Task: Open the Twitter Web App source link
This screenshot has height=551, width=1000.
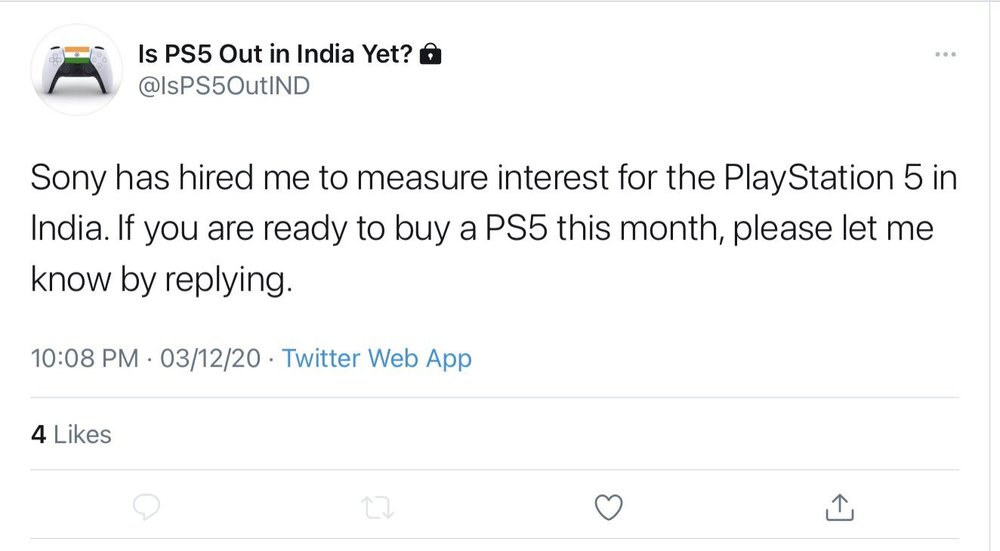Action: pyautogui.click(x=377, y=359)
